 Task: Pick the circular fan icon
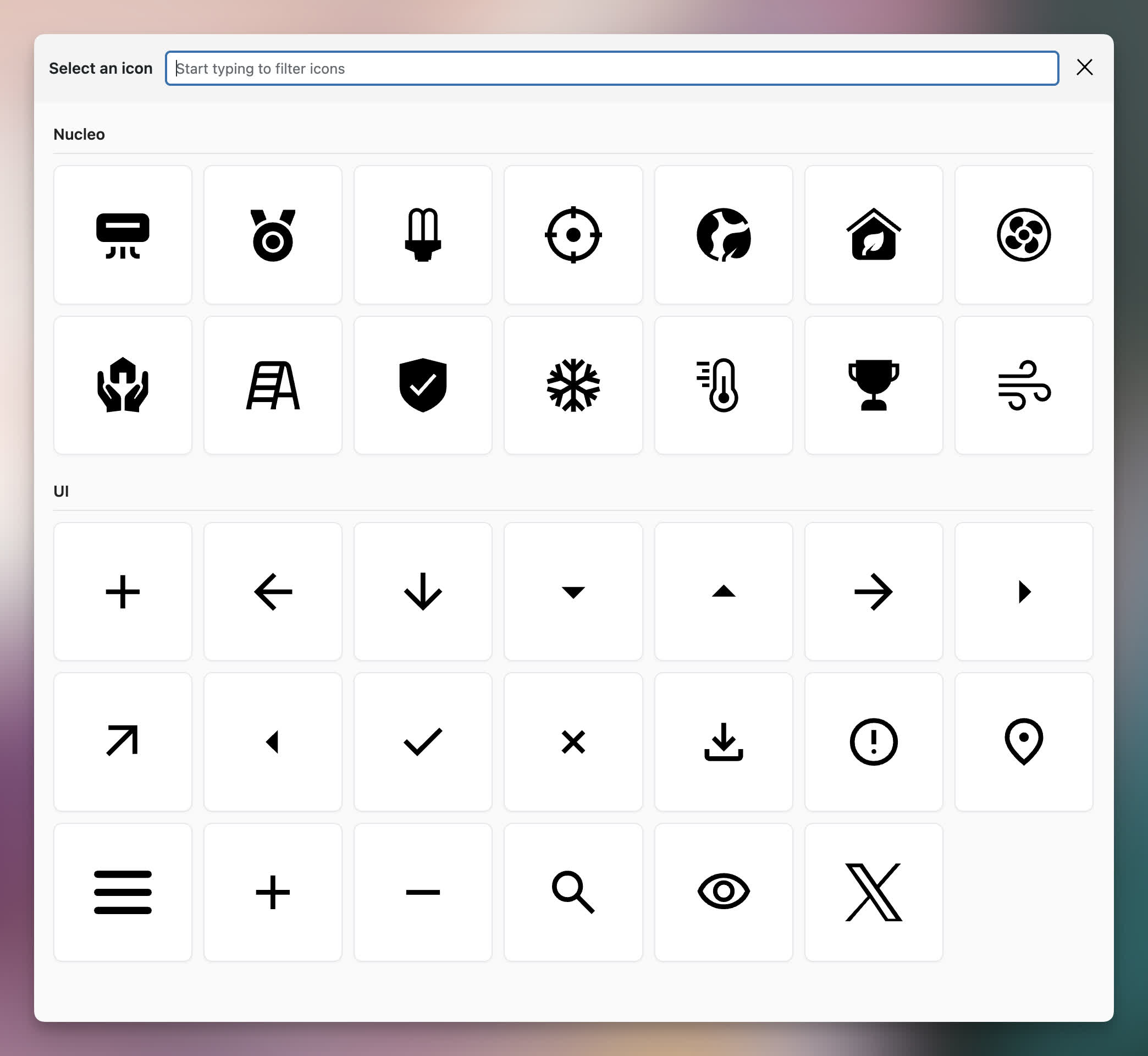tap(1024, 235)
